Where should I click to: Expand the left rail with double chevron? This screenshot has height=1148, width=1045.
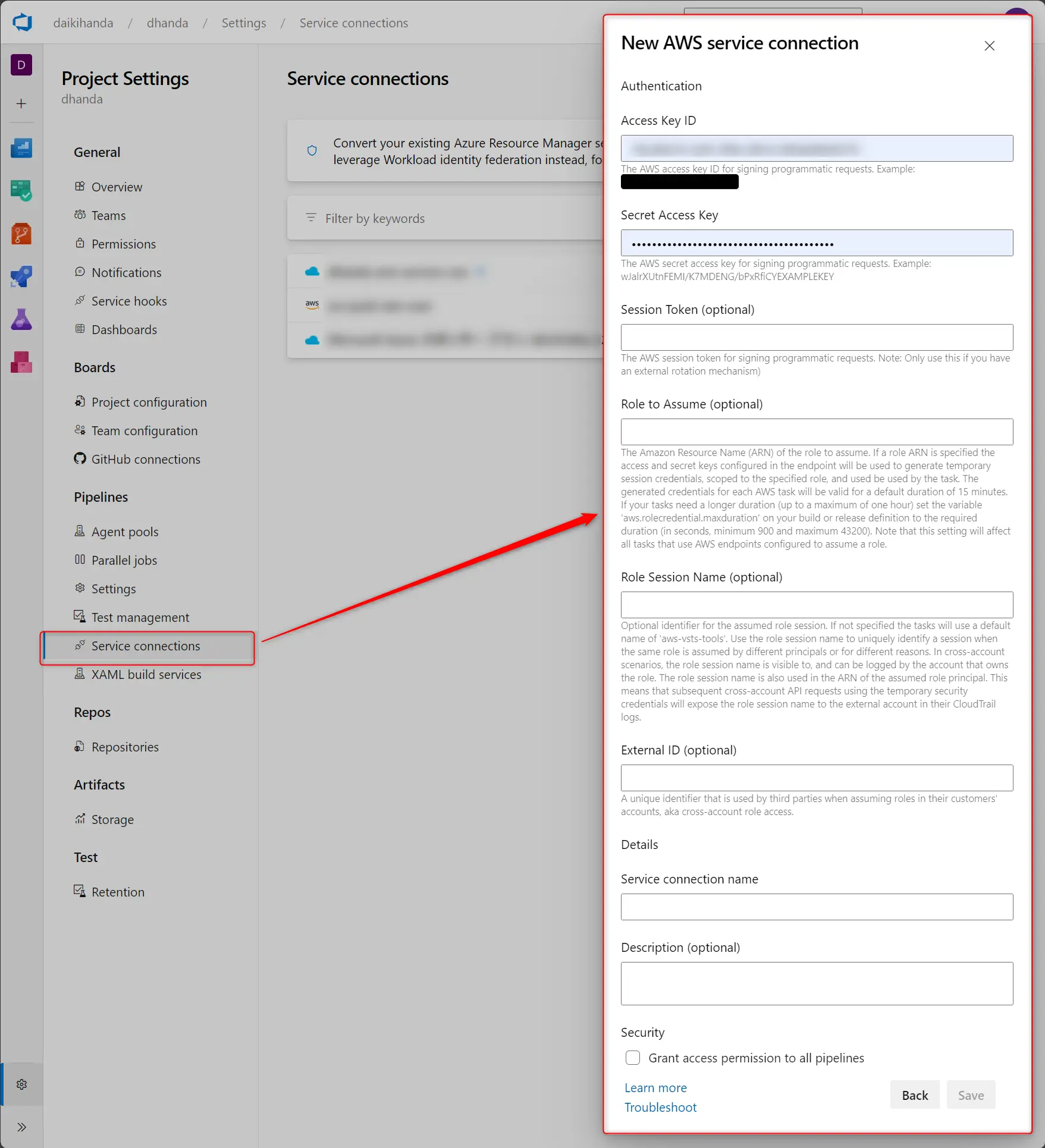(22, 1127)
